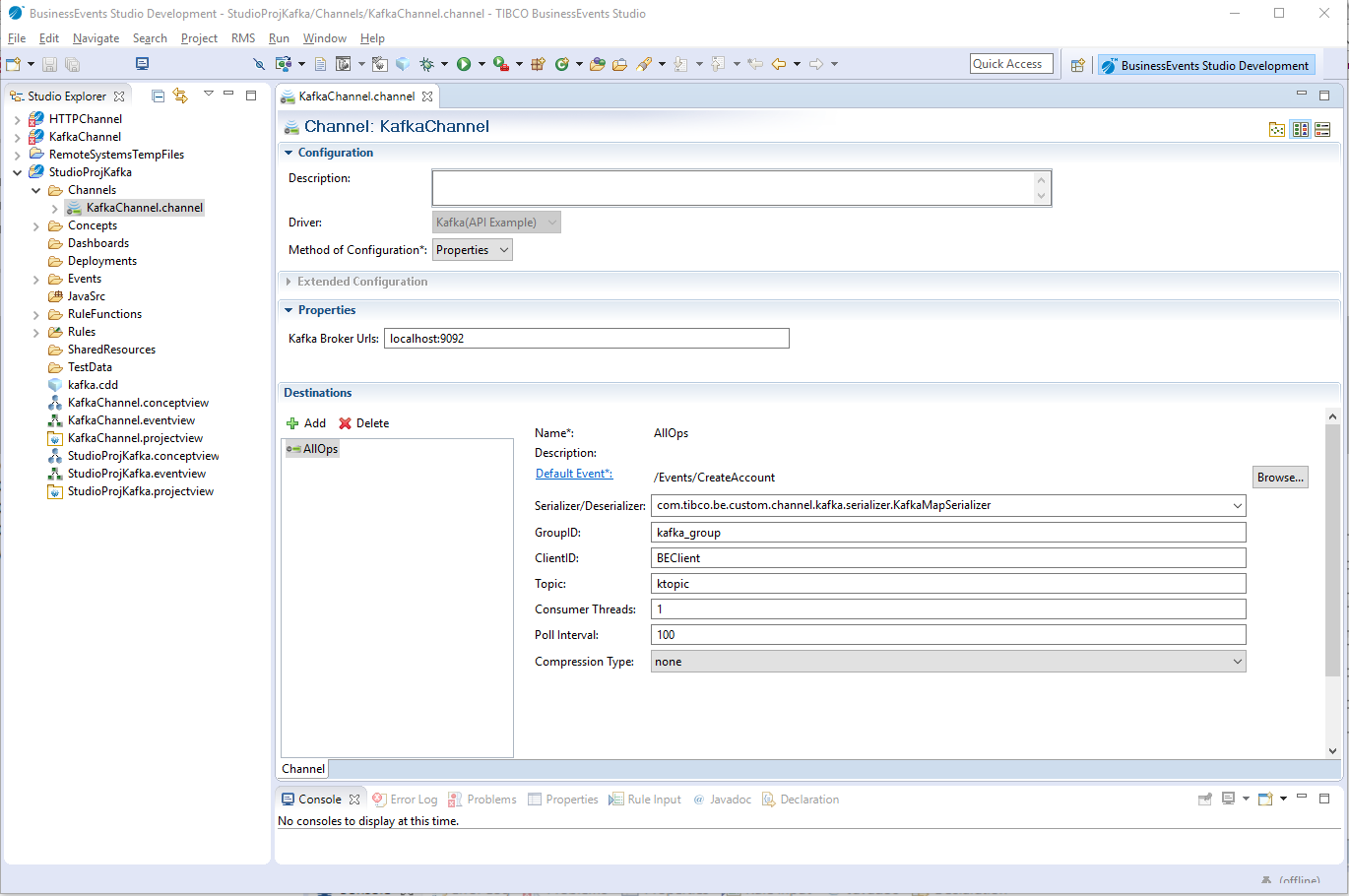The width and height of the screenshot is (1349, 896).
Task: Click the Default Event link
Action: pyautogui.click(x=573, y=474)
